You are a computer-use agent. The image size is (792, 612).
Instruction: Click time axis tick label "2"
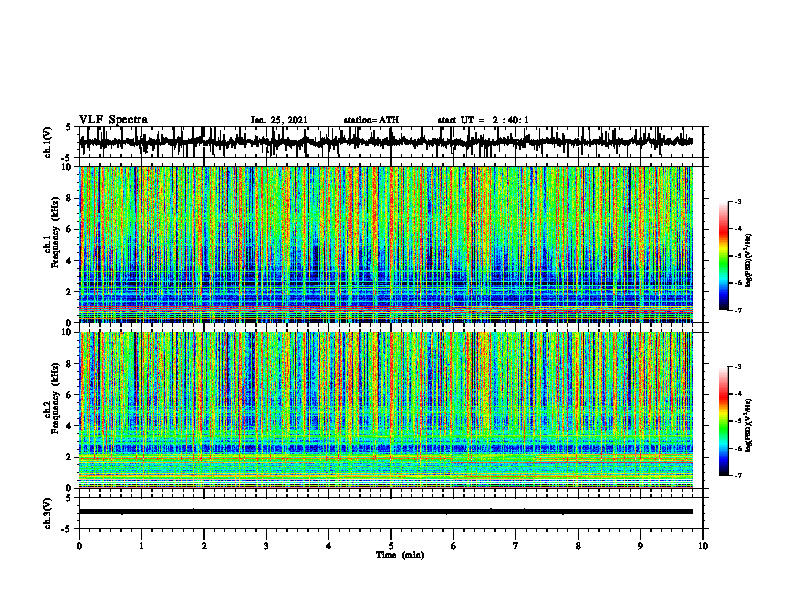204,546
